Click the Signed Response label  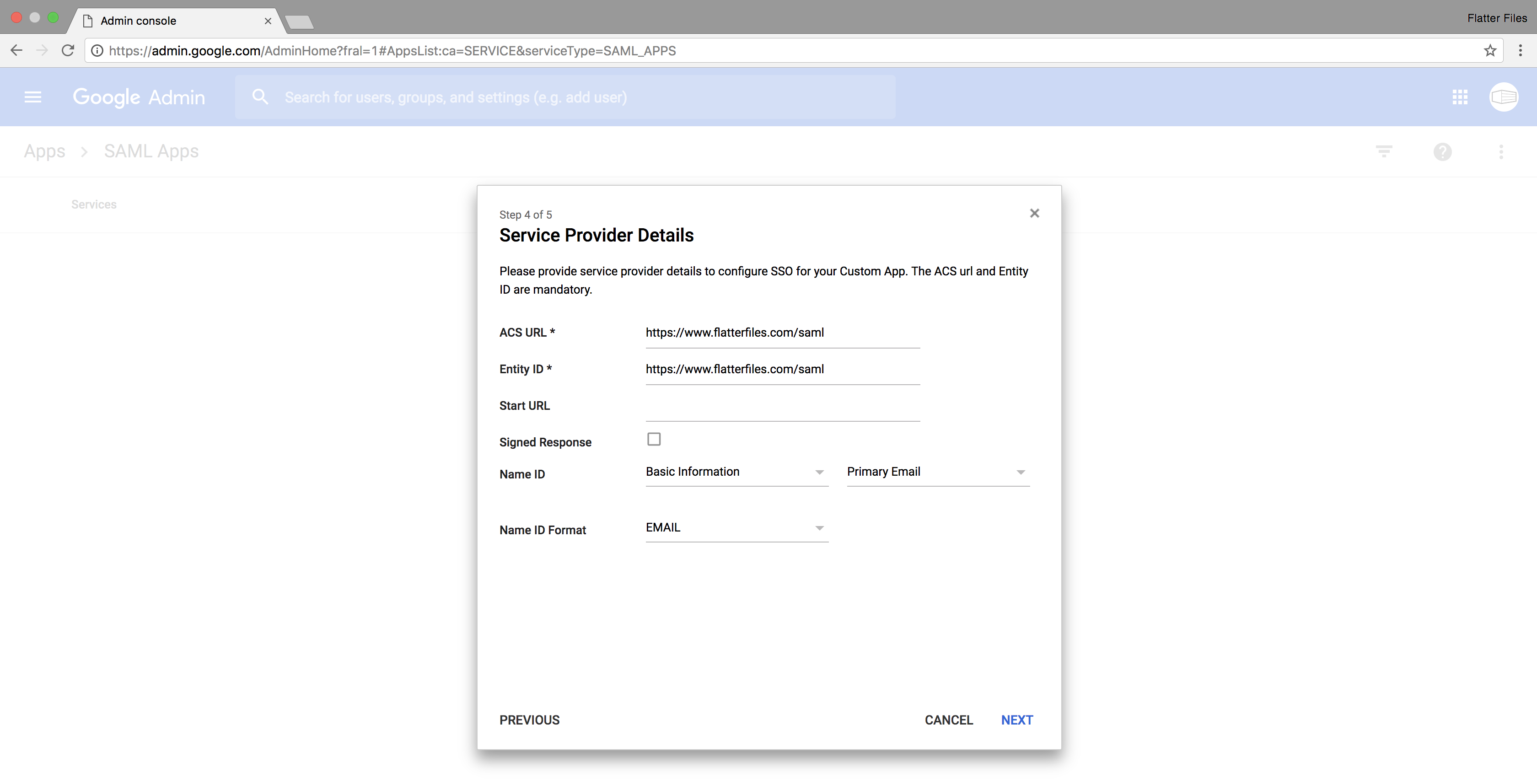(x=545, y=443)
